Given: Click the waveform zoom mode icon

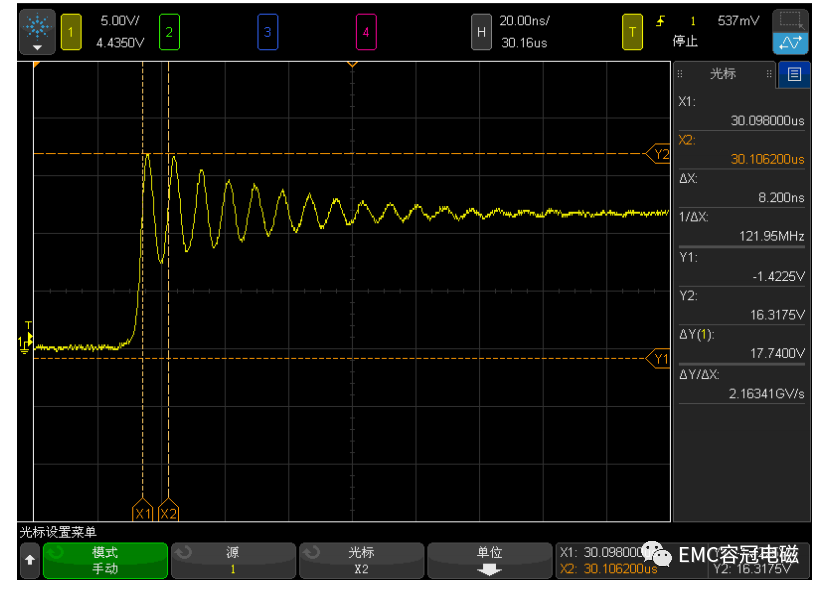Looking at the screenshot, I should (x=791, y=43).
